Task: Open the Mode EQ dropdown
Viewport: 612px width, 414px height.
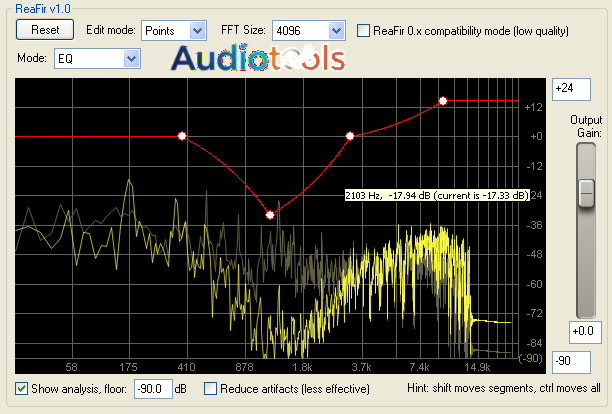Action: [x=97, y=59]
